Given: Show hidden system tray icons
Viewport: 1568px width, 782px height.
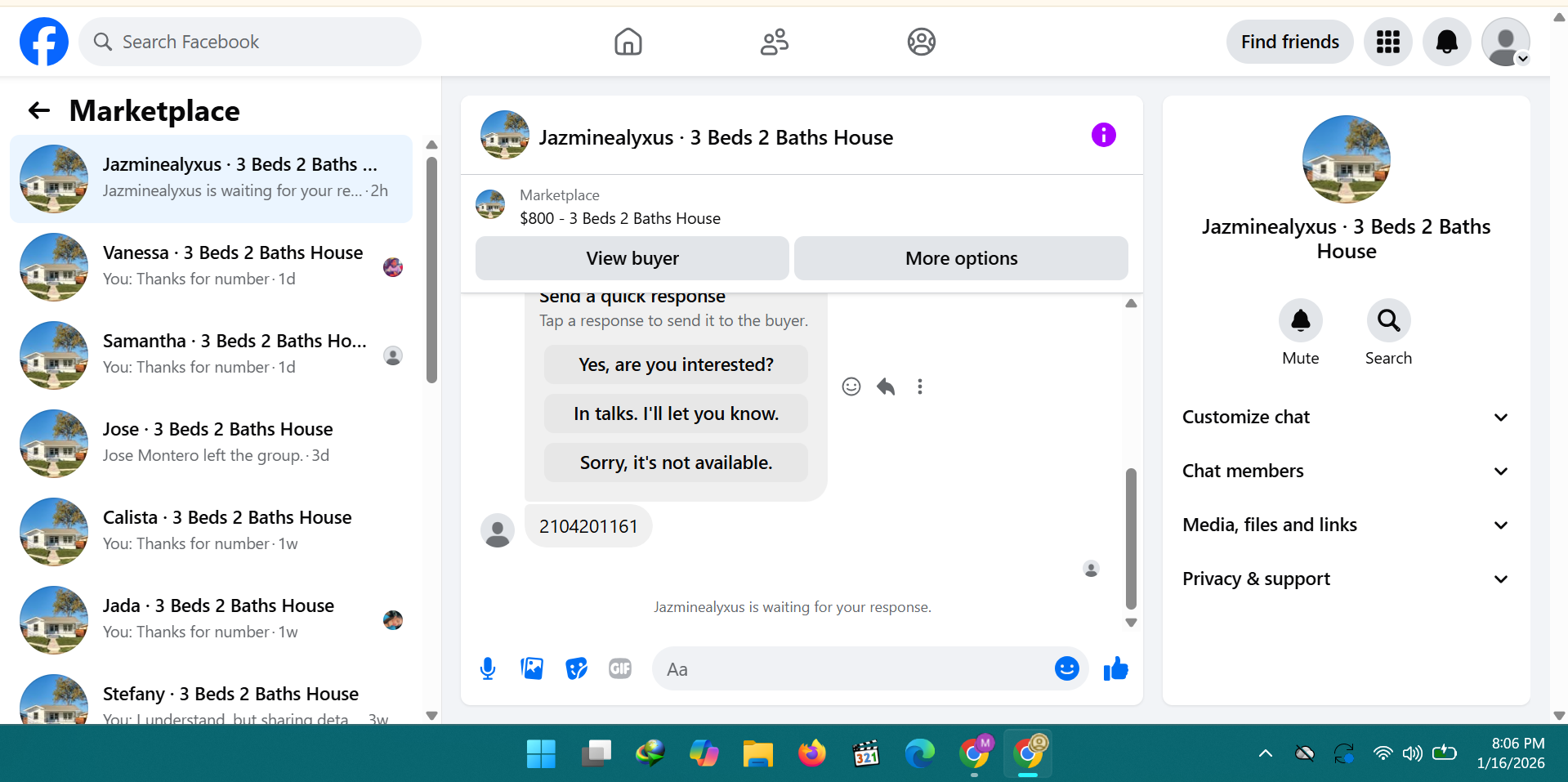Looking at the screenshot, I should 1265,753.
